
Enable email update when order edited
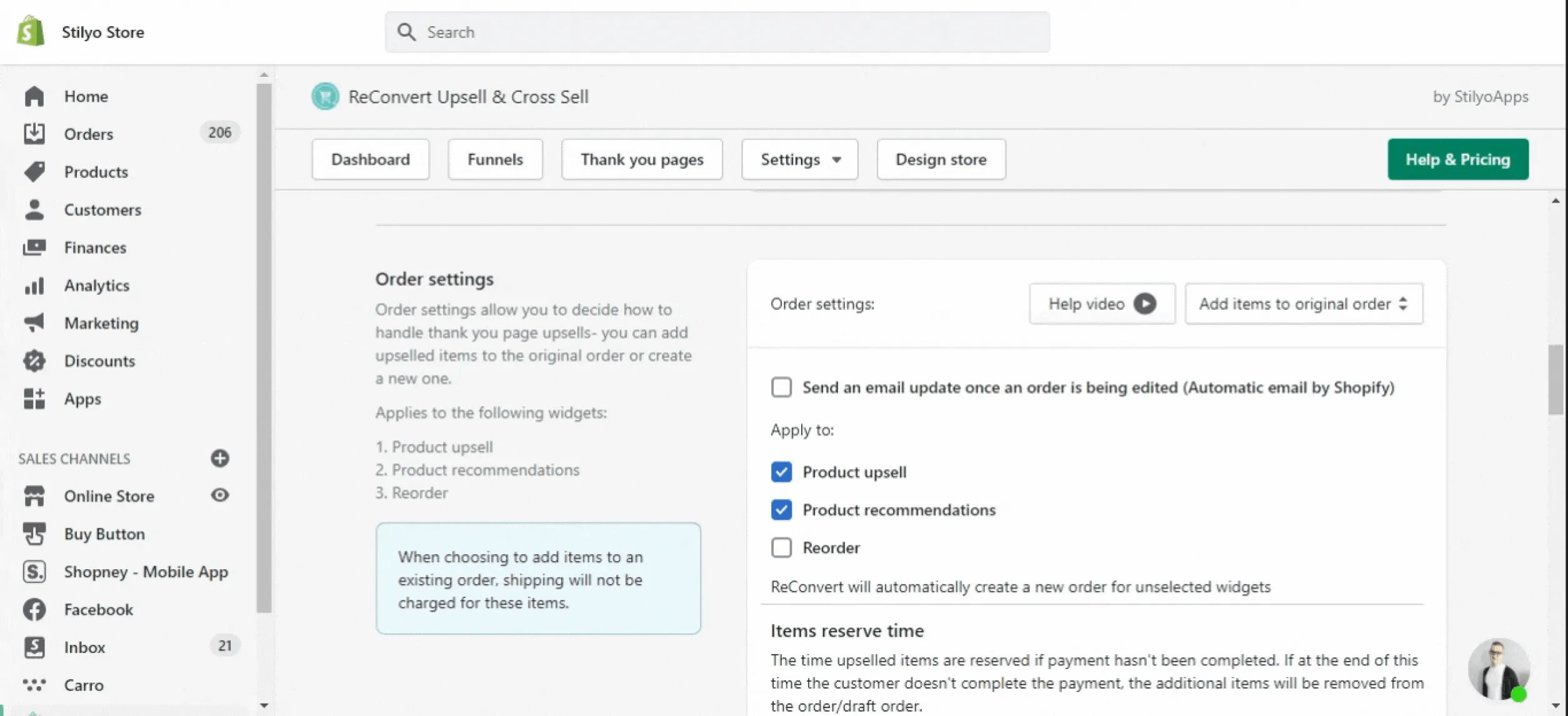(781, 387)
